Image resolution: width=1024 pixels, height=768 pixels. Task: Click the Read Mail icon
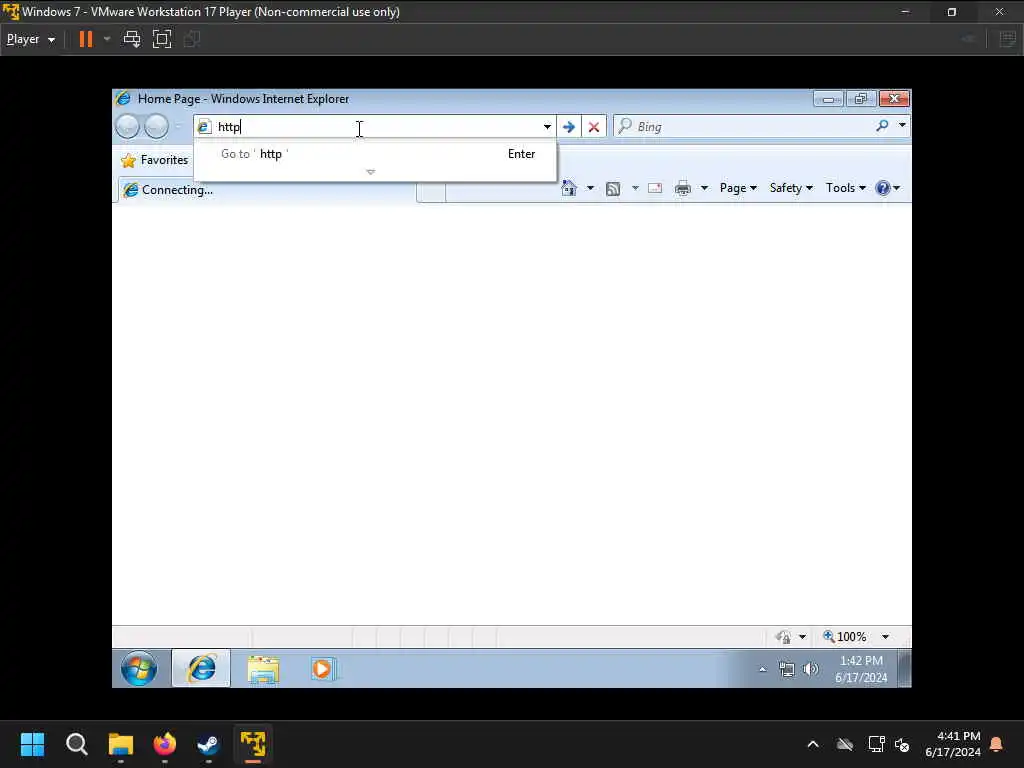(x=655, y=188)
